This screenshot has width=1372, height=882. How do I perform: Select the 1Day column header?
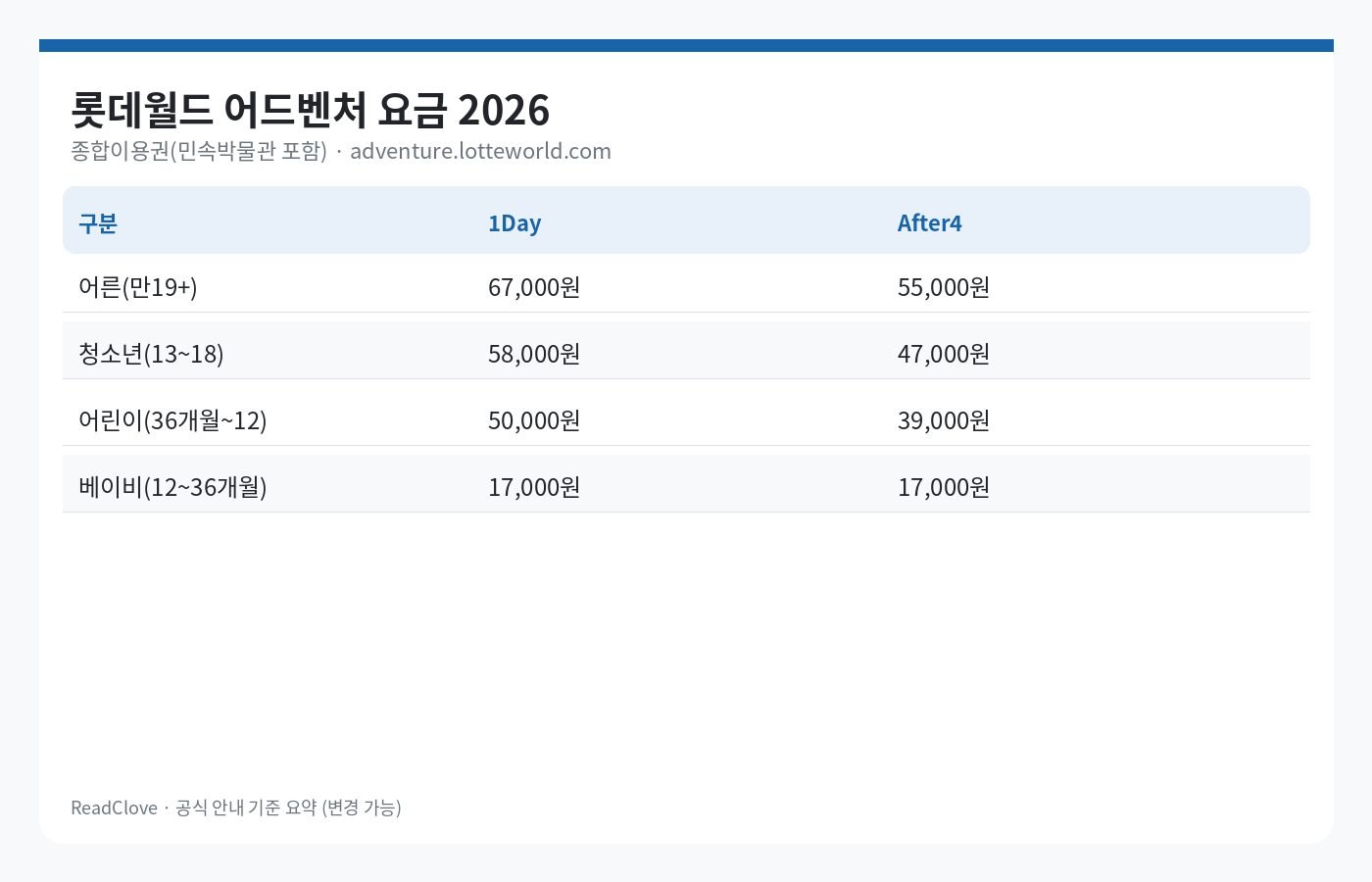pyautogui.click(x=514, y=223)
